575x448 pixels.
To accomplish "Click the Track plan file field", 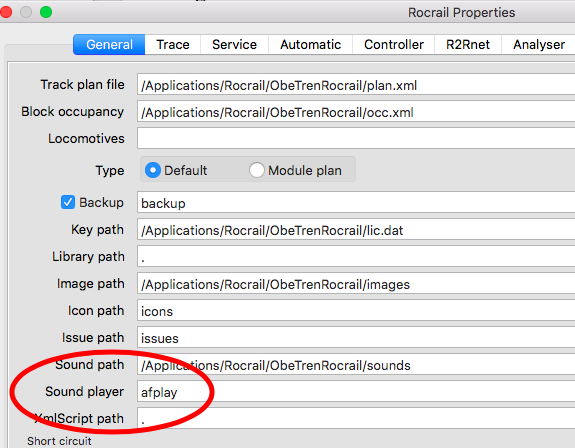I will pos(356,85).
